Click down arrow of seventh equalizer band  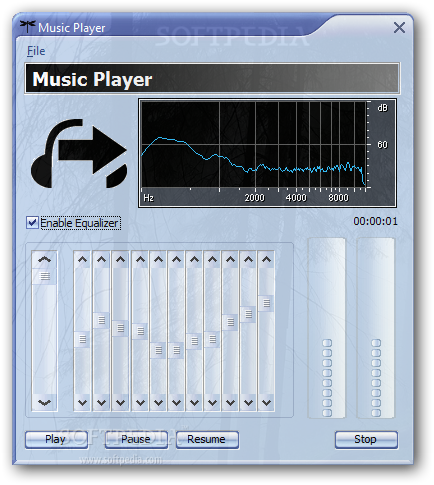[194, 403]
